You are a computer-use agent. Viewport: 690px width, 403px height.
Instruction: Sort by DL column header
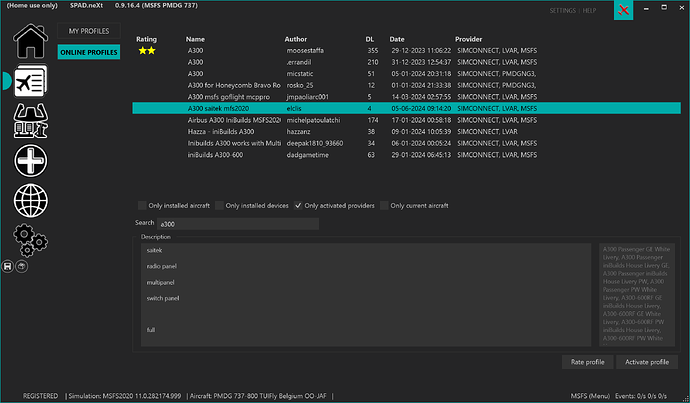(x=370, y=39)
